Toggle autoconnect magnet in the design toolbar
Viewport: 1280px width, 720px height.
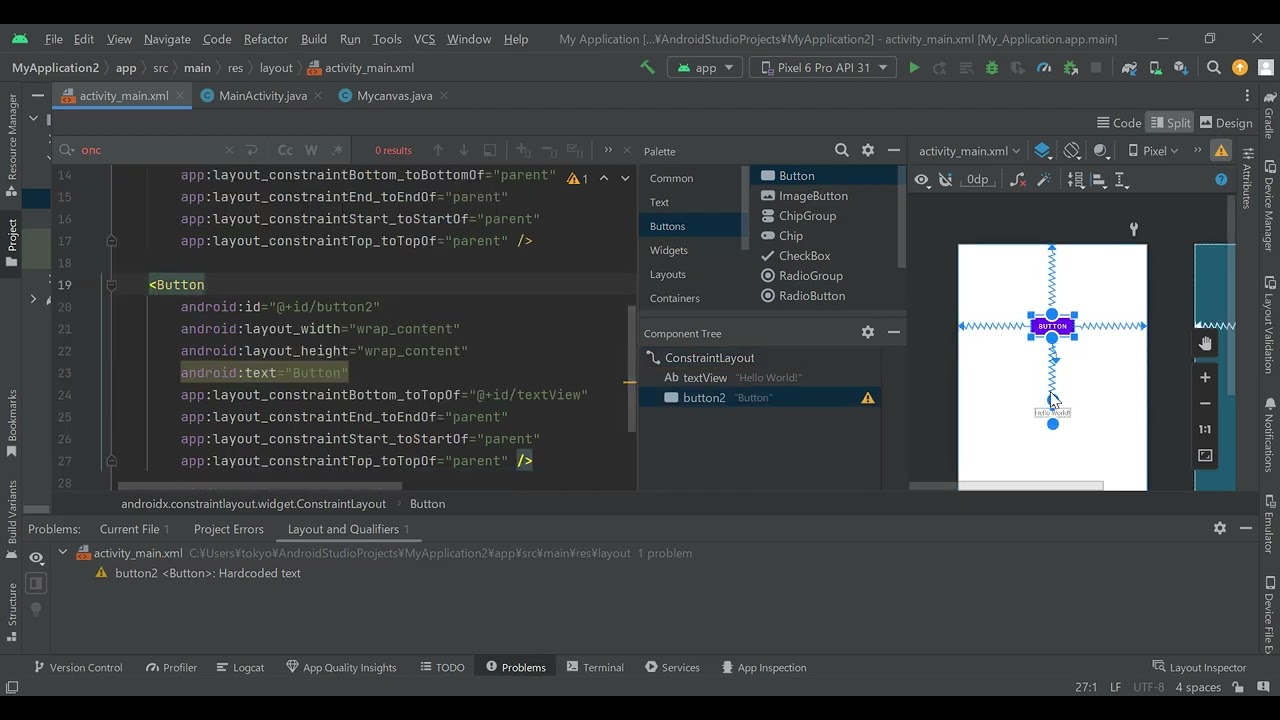tap(945, 180)
